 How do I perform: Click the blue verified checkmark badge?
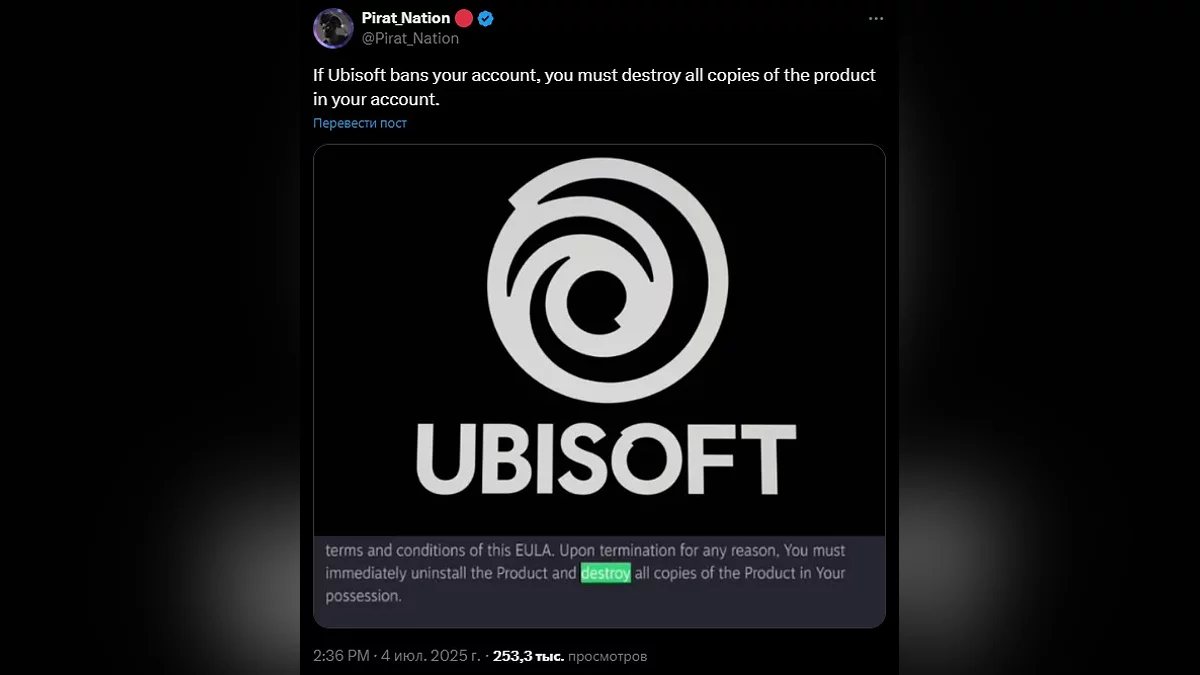coord(486,18)
